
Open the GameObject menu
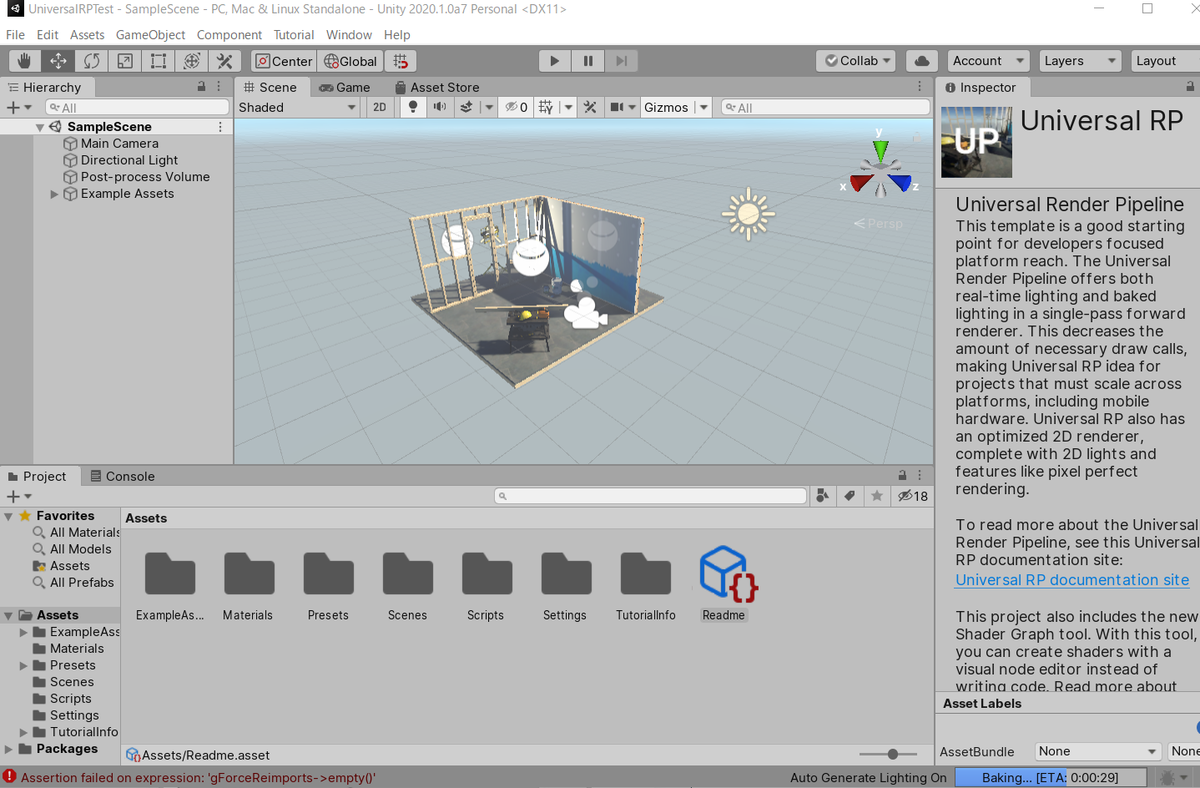point(150,34)
